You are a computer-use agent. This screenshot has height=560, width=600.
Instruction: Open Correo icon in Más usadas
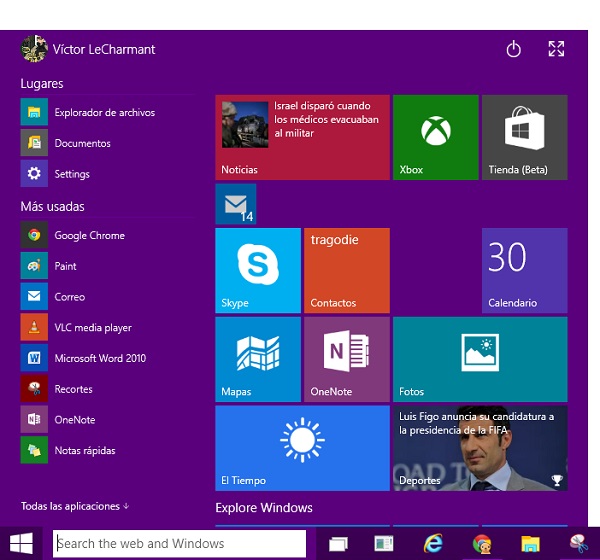click(34, 296)
